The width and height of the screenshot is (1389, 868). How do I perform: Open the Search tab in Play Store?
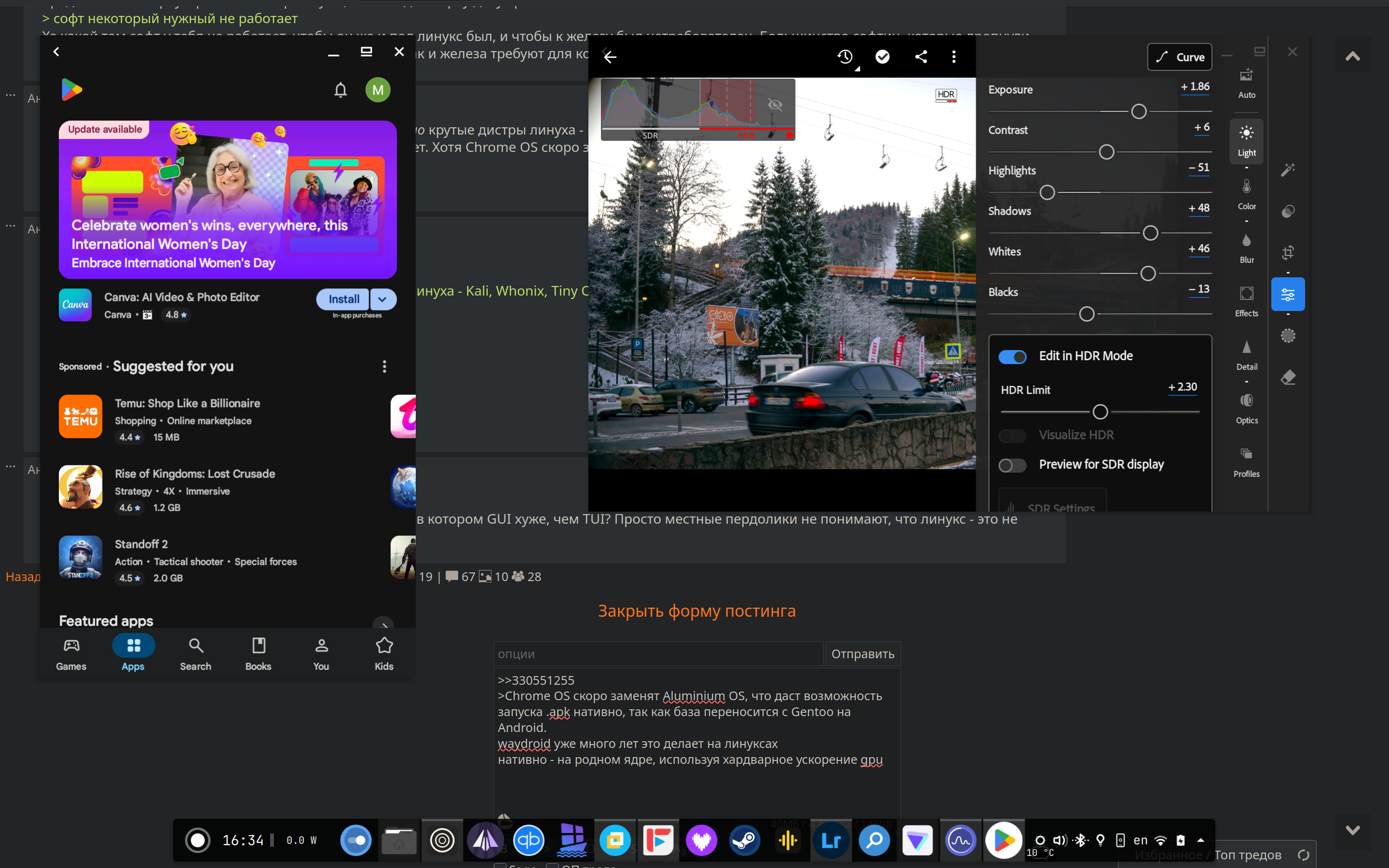click(196, 653)
